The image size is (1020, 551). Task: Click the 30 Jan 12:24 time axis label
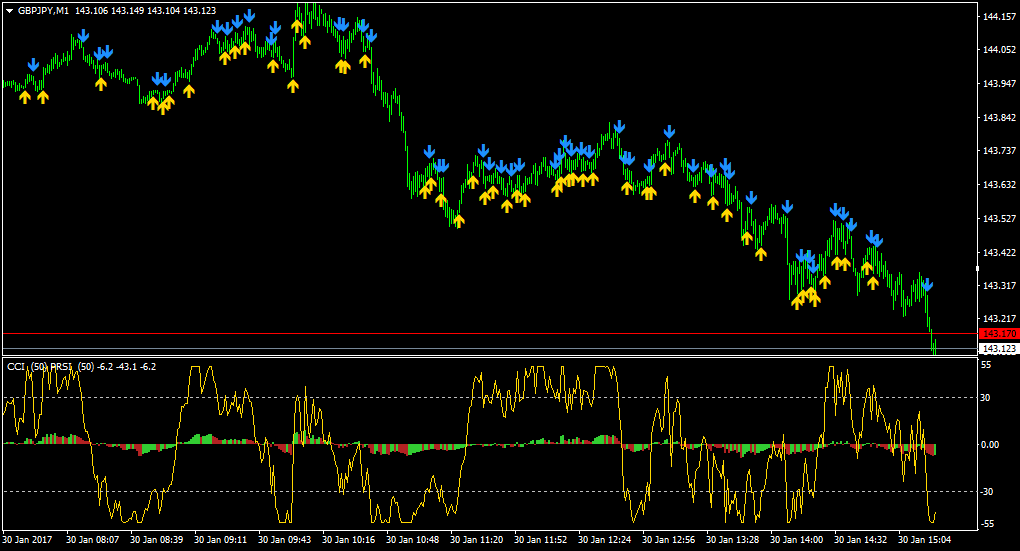[605, 539]
